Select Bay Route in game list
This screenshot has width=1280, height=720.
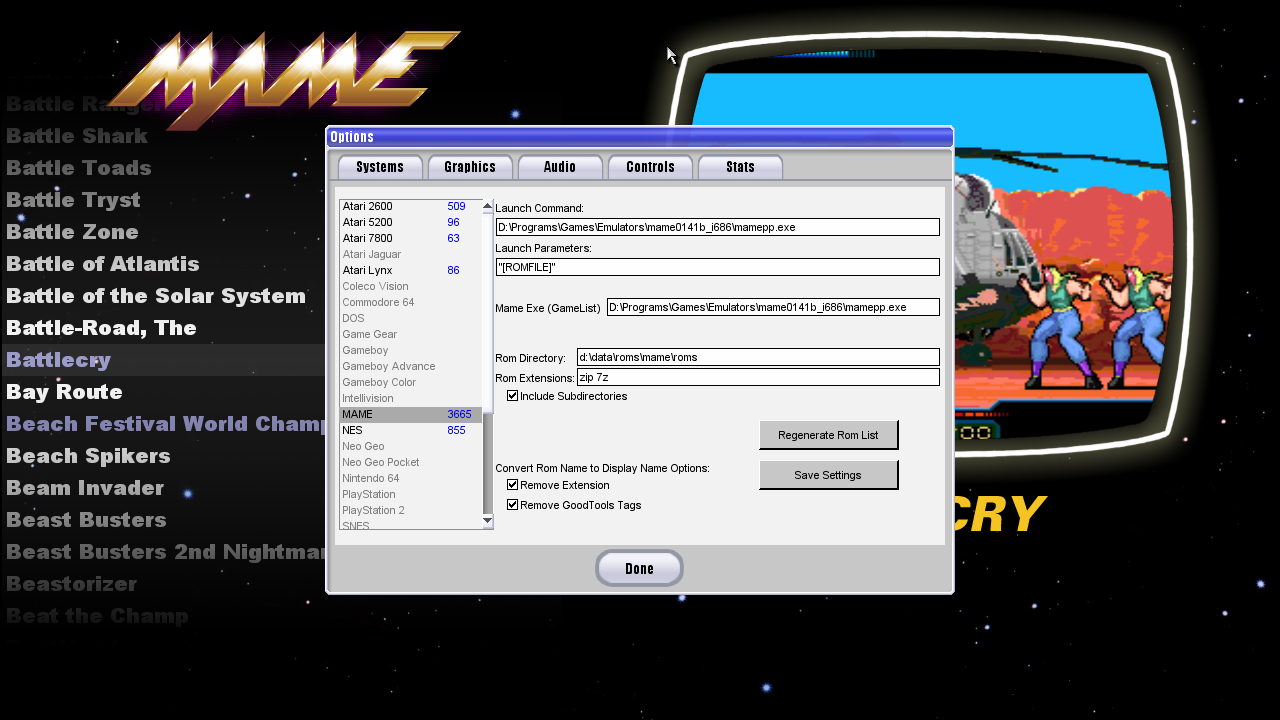click(x=64, y=392)
